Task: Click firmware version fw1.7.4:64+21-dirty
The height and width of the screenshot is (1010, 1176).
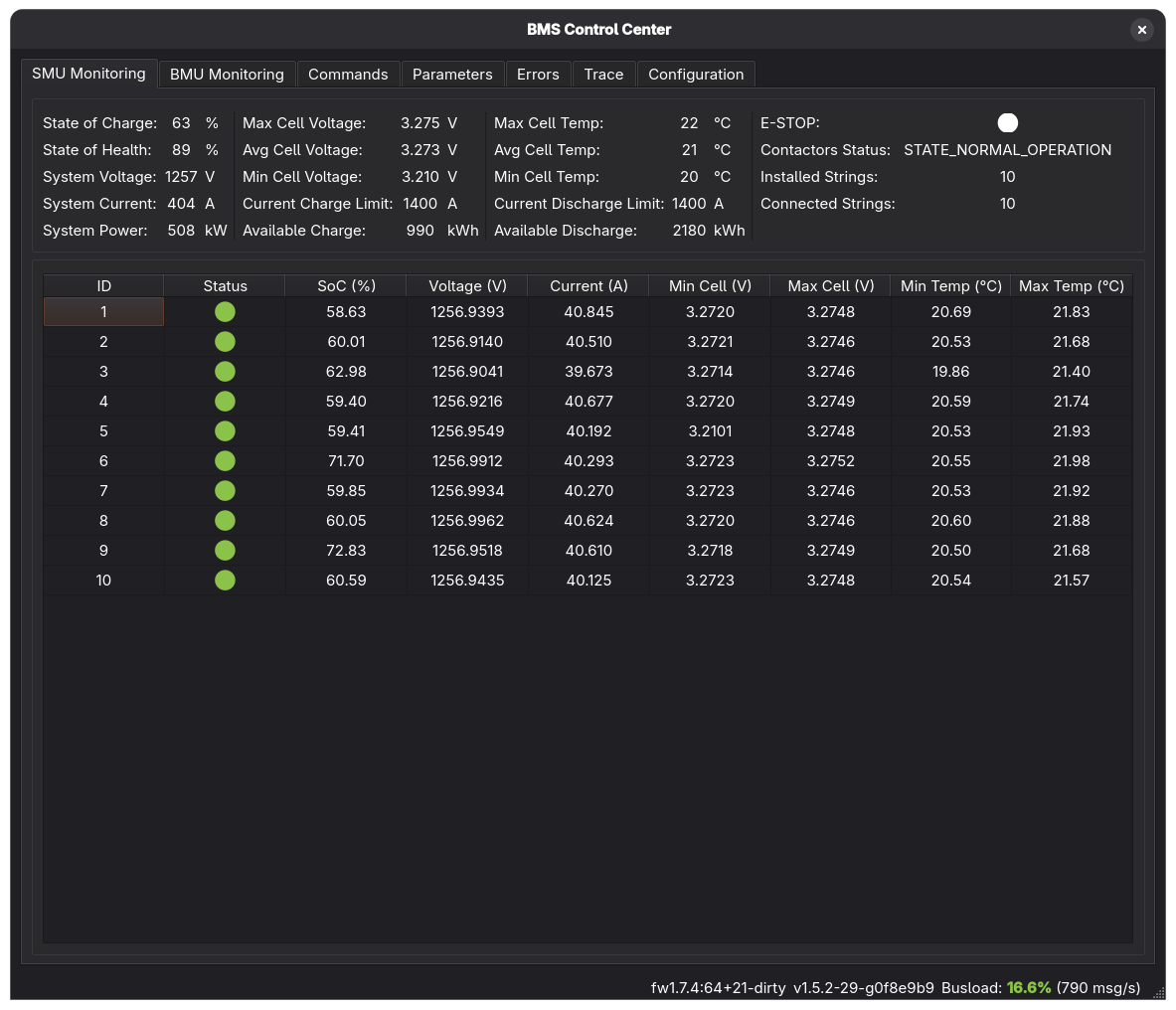Action: point(718,987)
